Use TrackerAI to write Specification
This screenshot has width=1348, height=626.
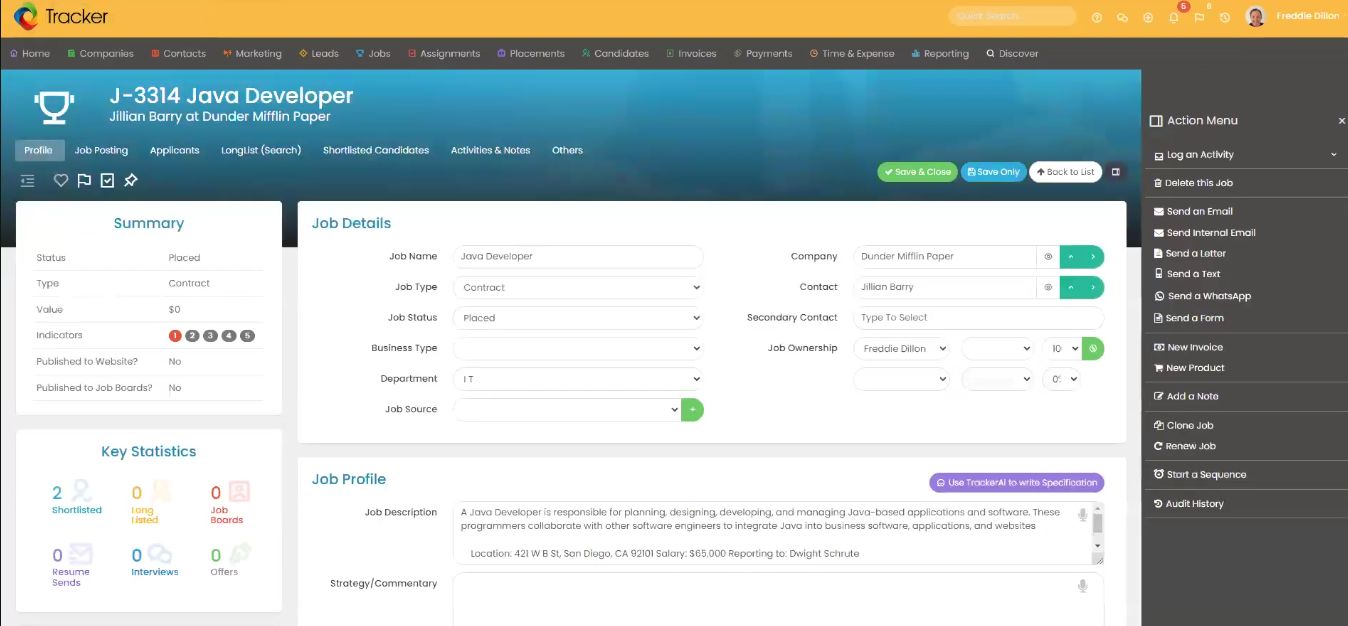pos(1016,482)
